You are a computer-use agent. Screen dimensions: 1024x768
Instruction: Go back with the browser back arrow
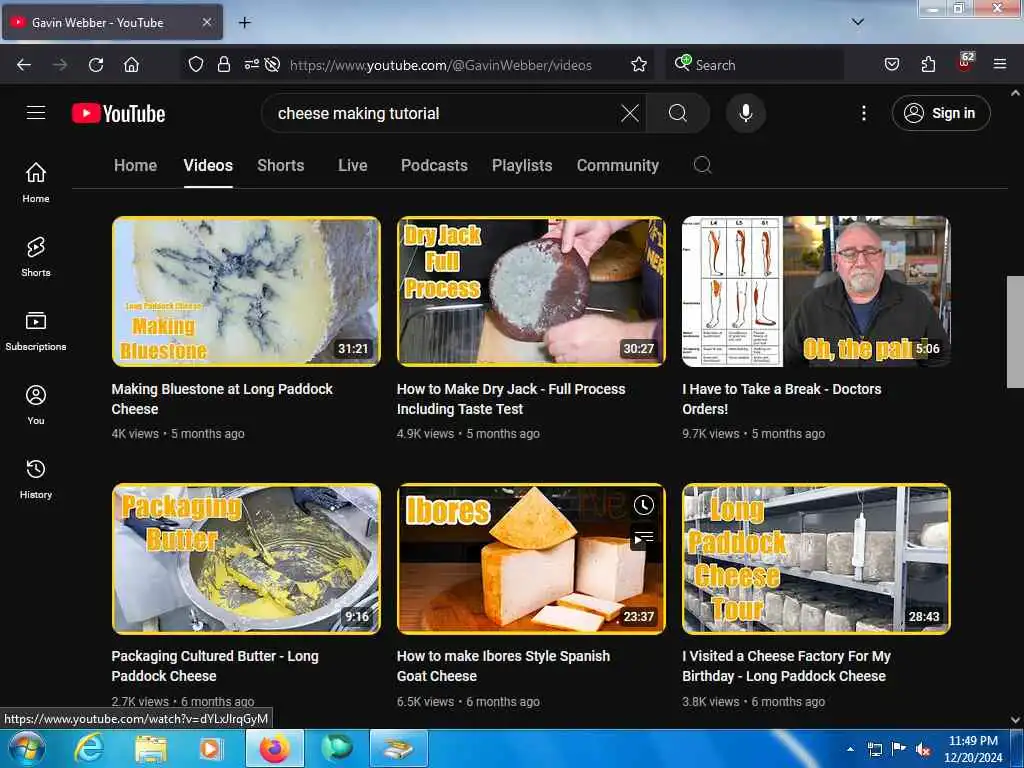pyautogui.click(x=24, y=65)
